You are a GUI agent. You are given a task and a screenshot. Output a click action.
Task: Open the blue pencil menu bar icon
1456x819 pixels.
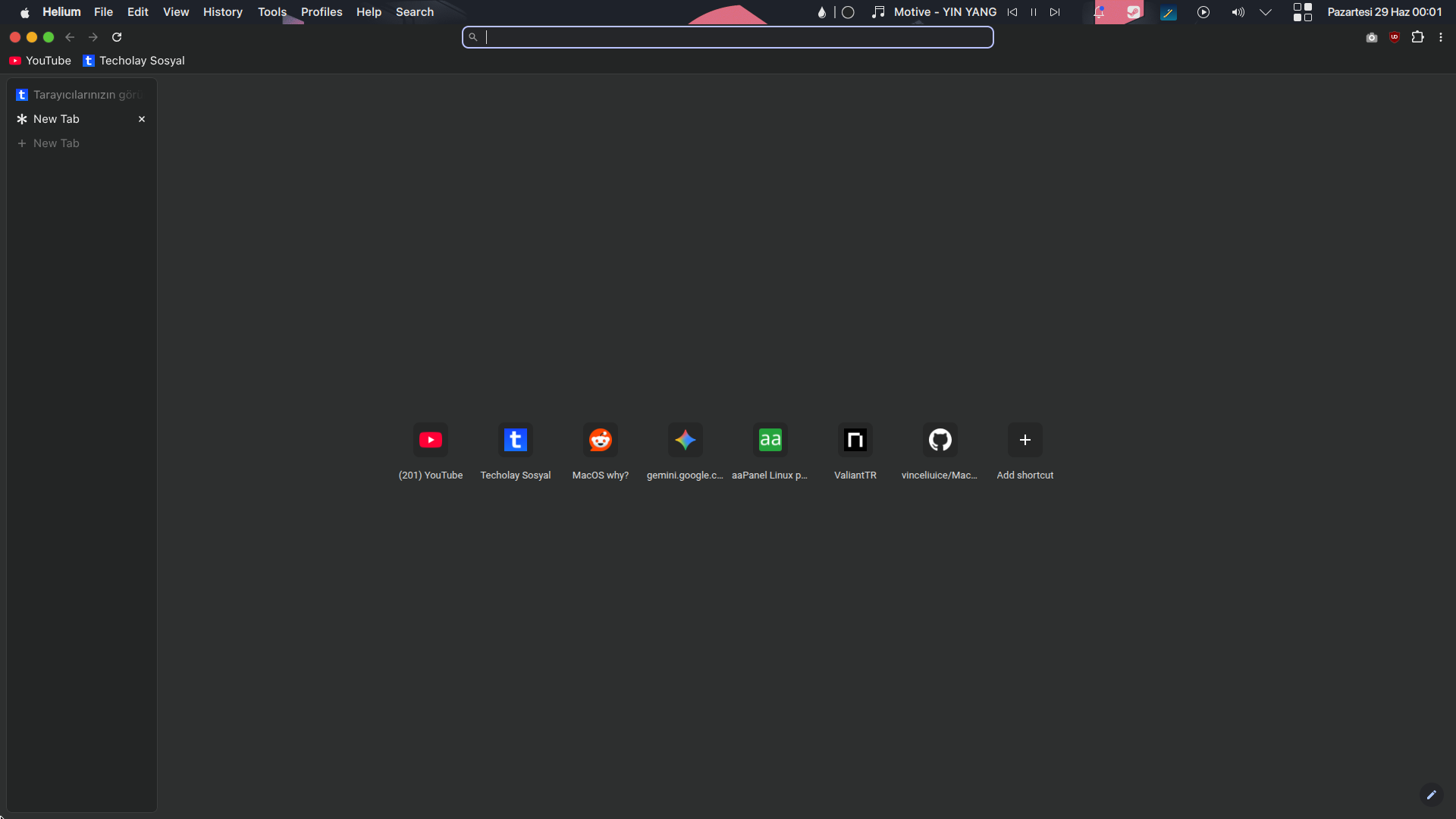pos(1169,12)
